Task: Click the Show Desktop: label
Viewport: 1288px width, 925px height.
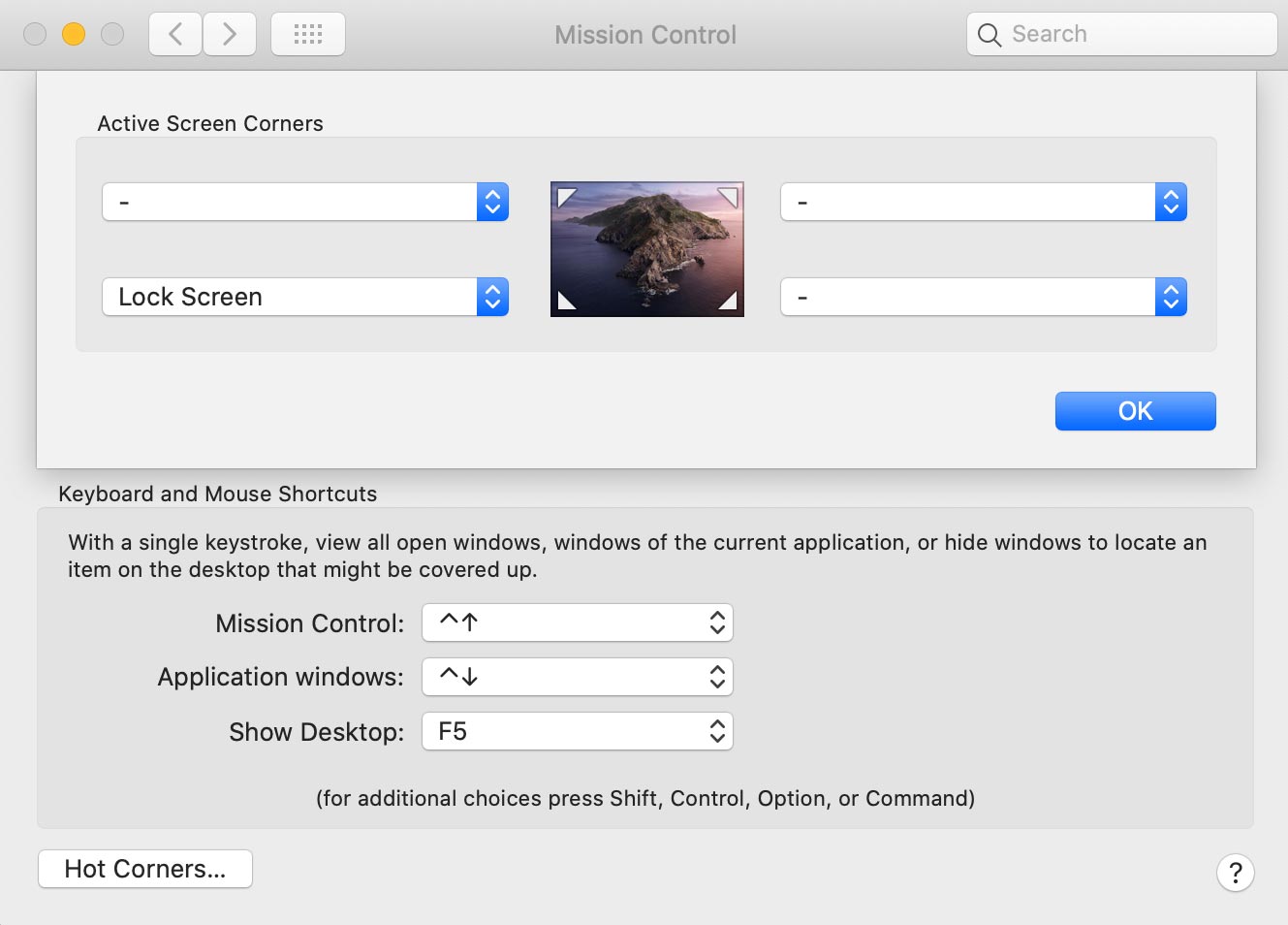Action: pyautogui.click(x=317, y=732)
